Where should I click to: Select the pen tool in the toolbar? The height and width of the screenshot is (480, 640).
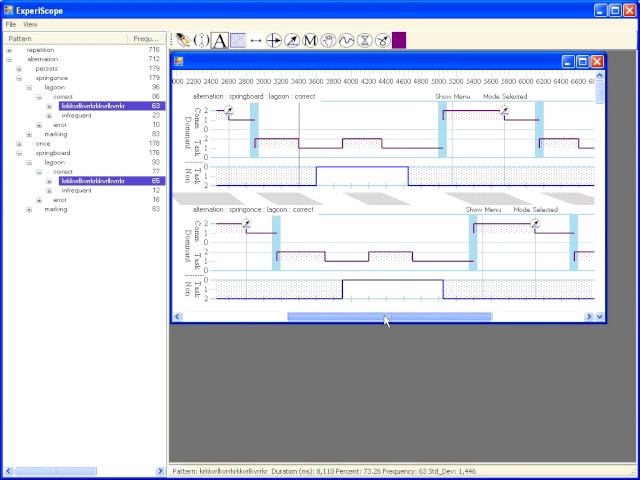pyautogui.click(x=184, y=40)
